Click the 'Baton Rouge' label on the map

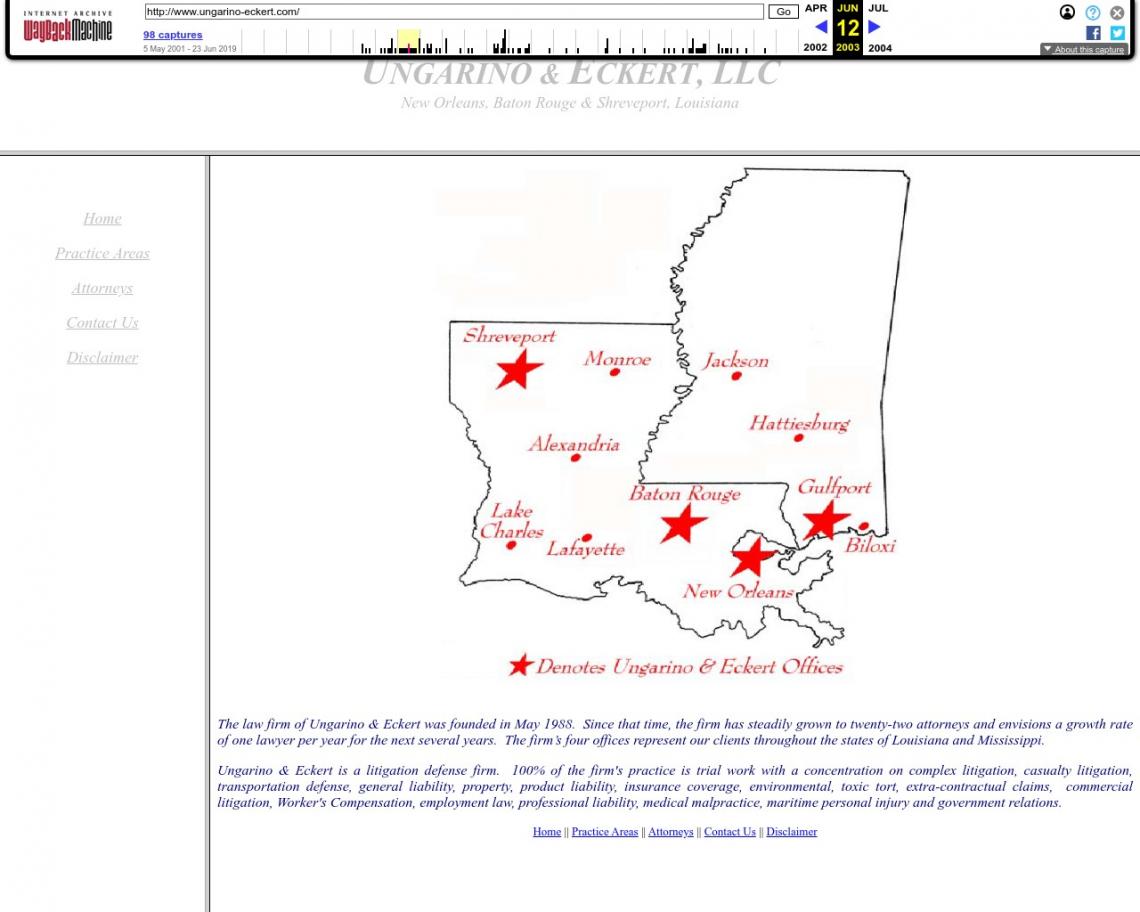[685, 494]
